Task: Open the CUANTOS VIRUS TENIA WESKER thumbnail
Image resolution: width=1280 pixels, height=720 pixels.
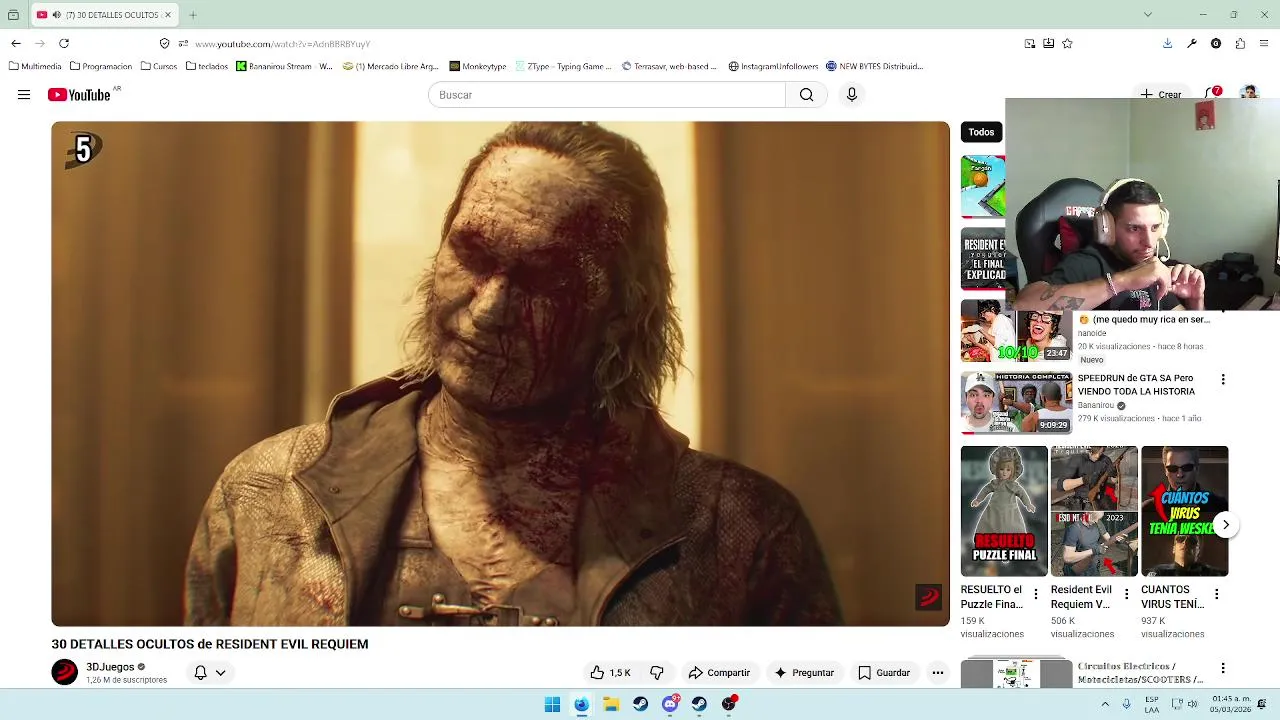Action: coord(1184,511)
